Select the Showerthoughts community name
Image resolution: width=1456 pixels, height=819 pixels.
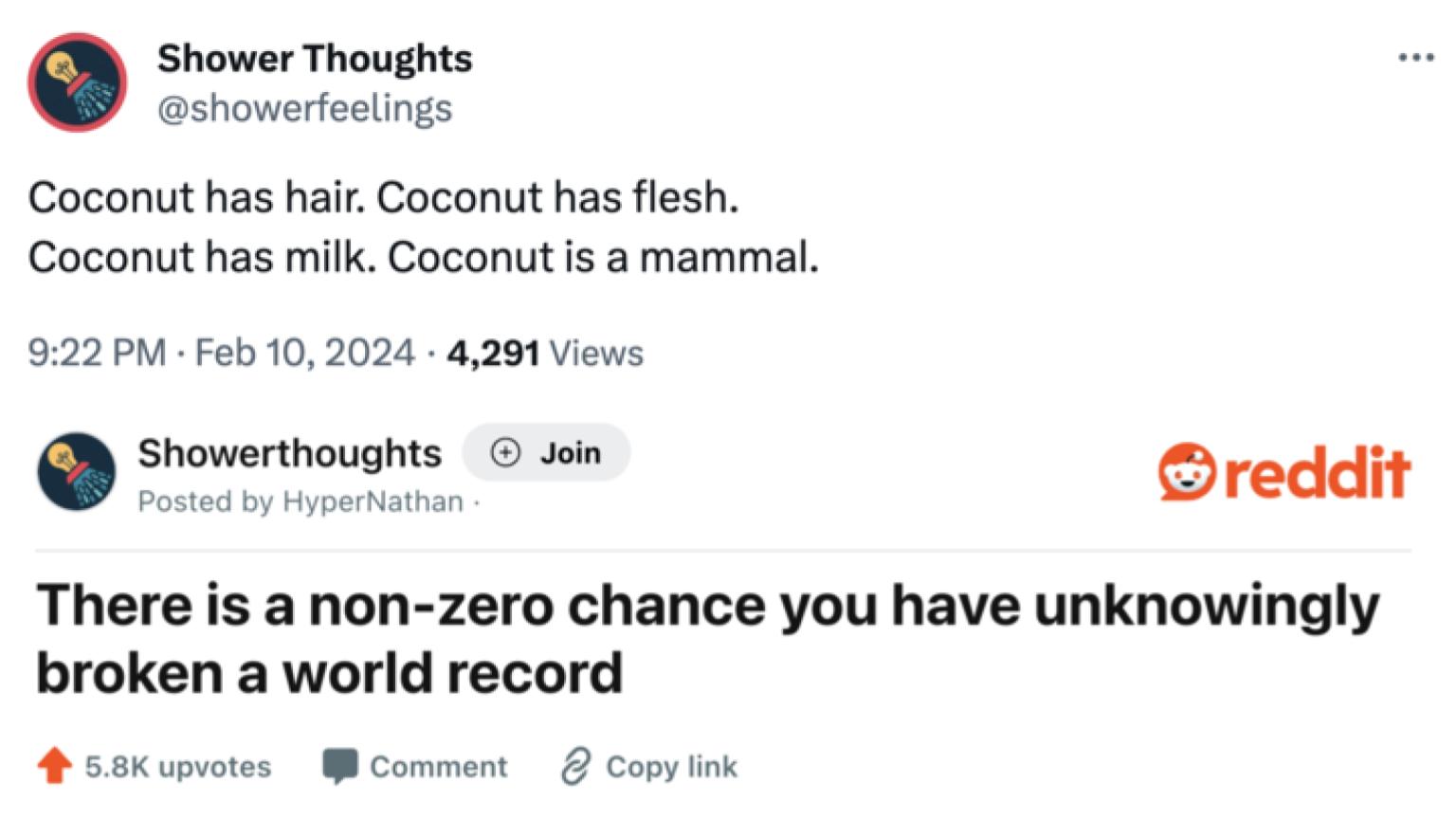pyautogui.click(x=290, y=452)
